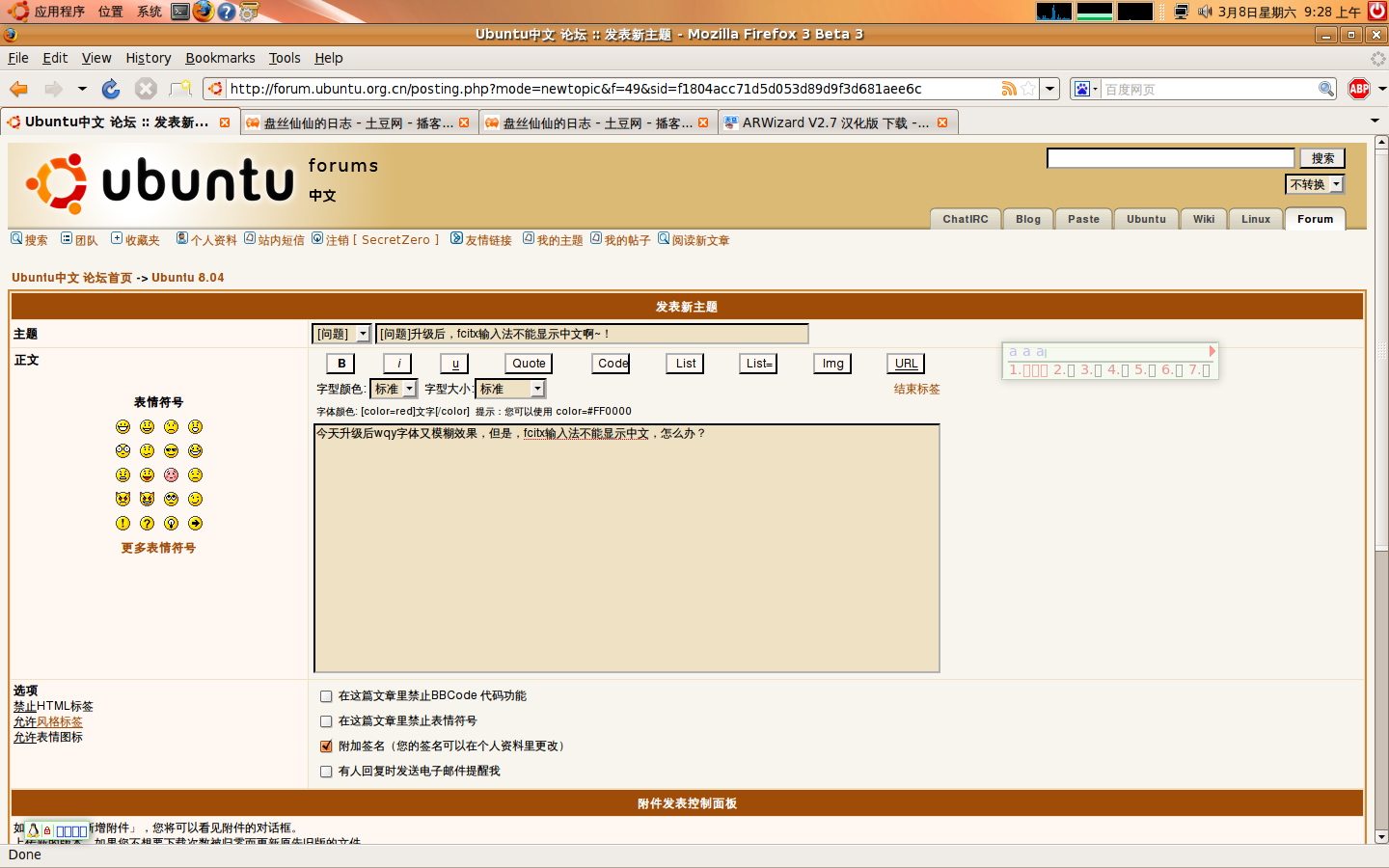Image resolution: width=1389 pixels, height=868 pixels.
Task: Click the 结束标签 link
Action: (x=916, y=390)
